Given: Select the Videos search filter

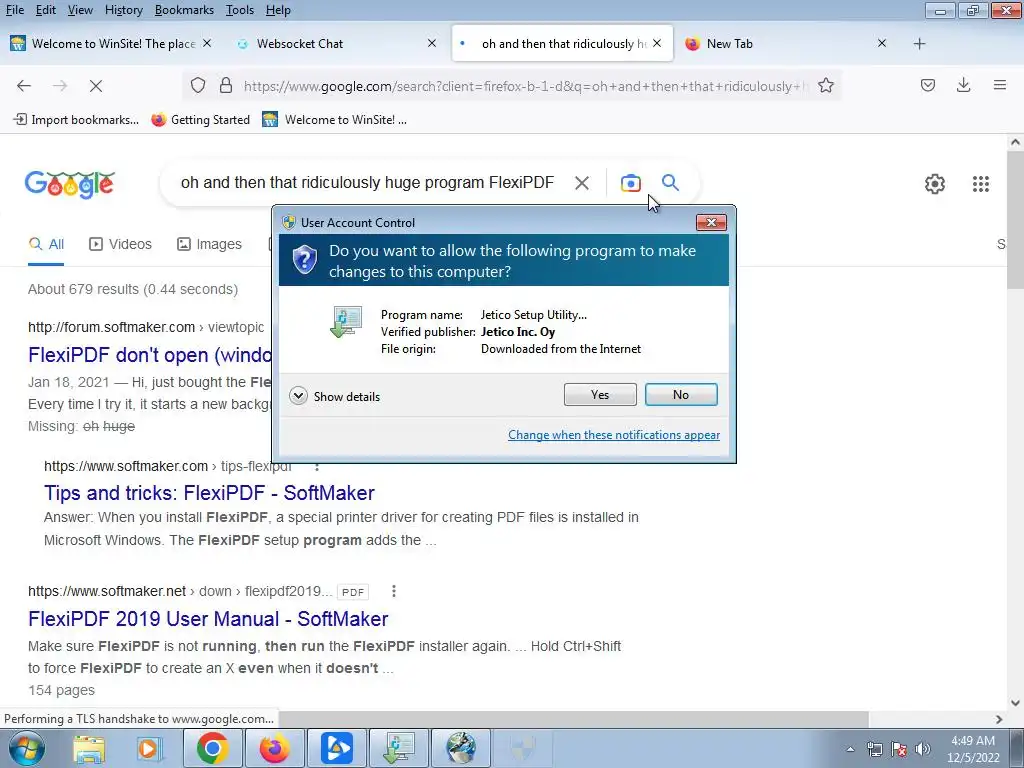Looking at the screenshot, I should (120, 244).
